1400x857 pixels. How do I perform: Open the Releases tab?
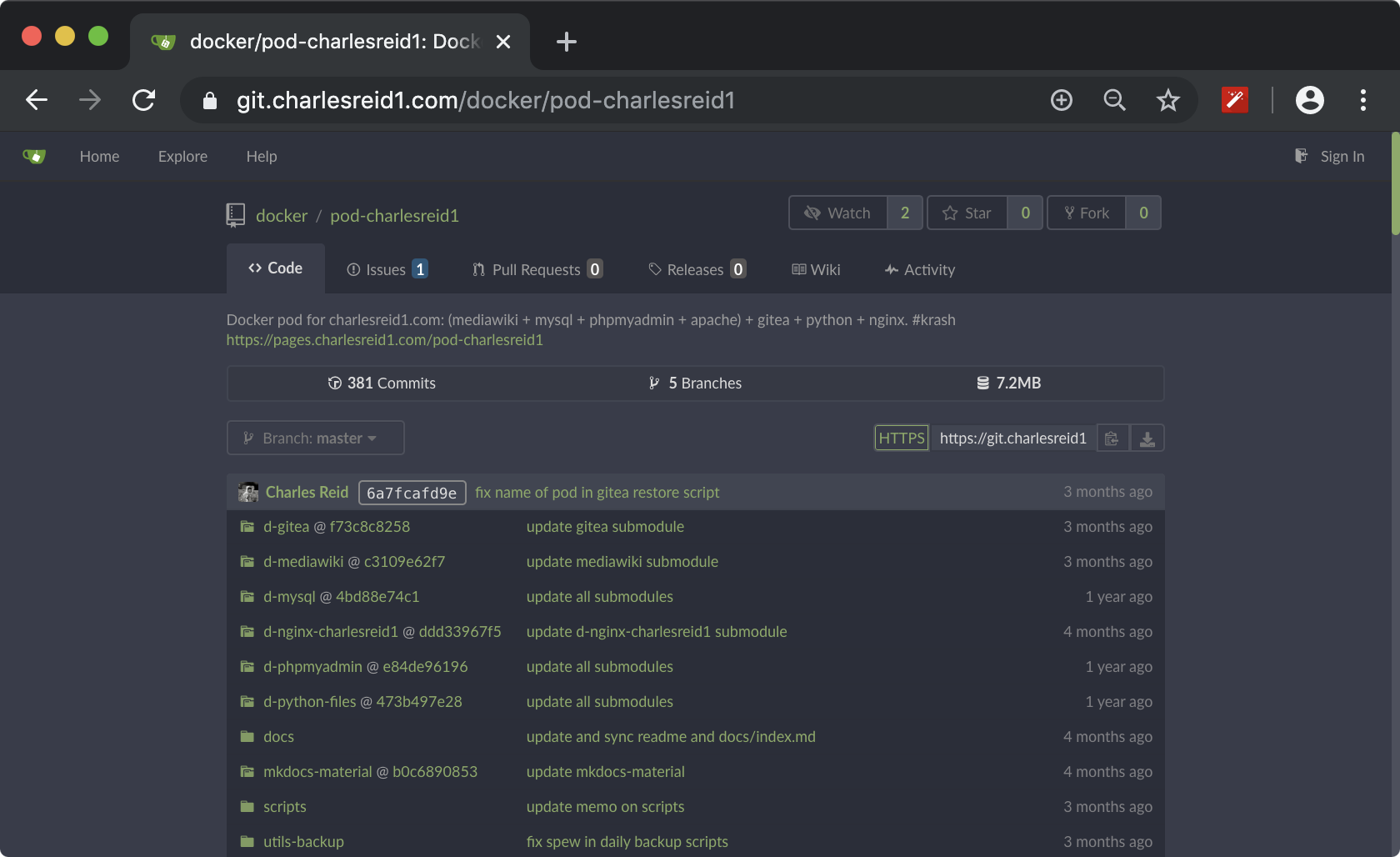697,269
